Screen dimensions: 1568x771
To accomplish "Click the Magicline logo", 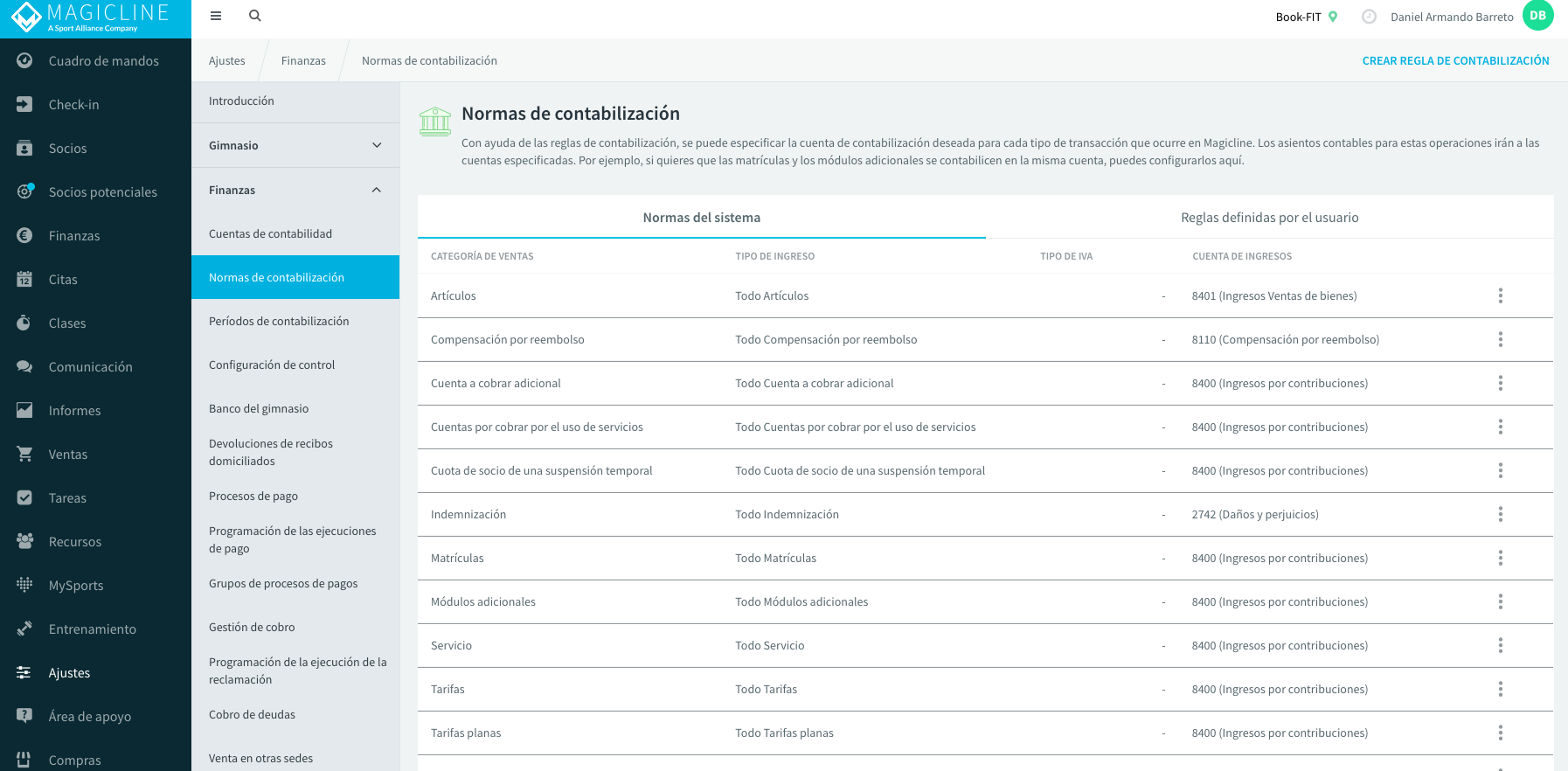I will click(90, 17).
